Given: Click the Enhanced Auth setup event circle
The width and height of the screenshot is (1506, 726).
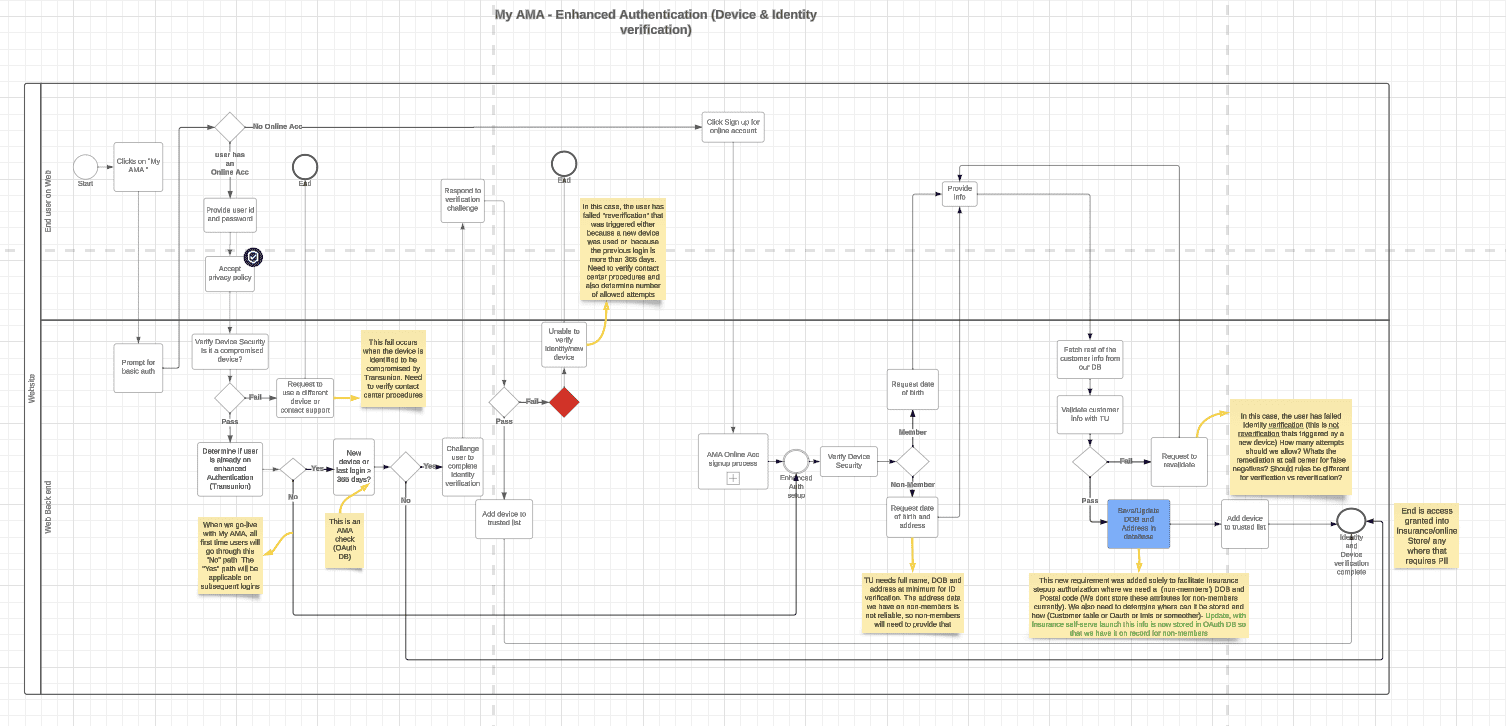Looking at the screenshot, I should (x=796, y=461).
